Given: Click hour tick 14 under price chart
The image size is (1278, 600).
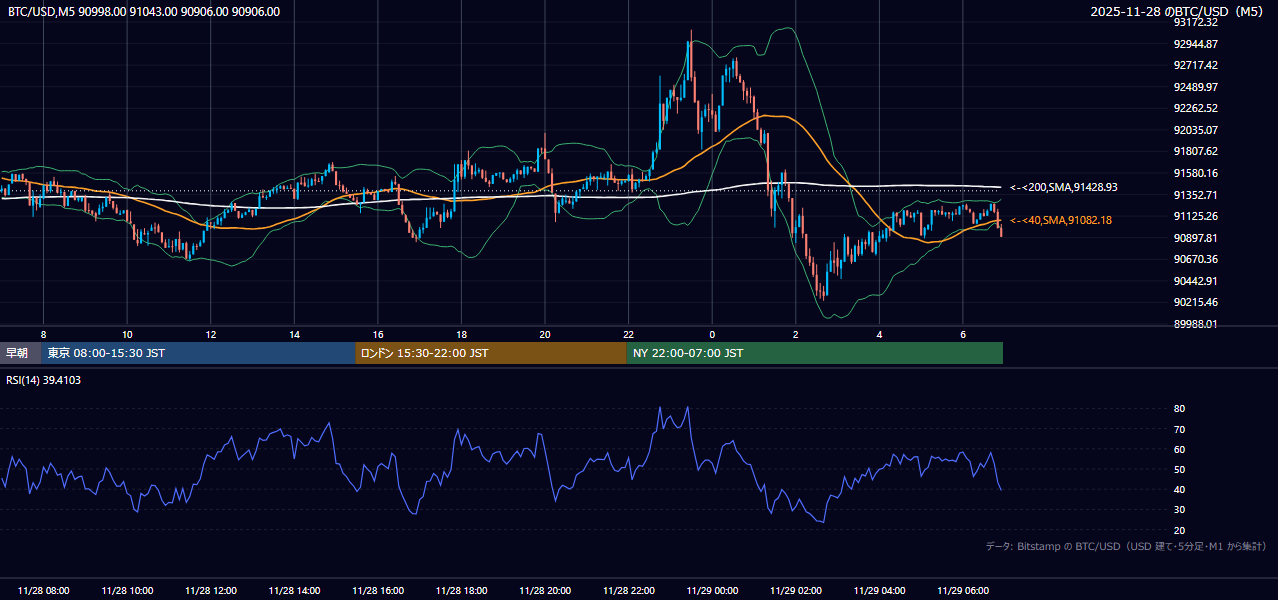Looking at the screenshot, I should 294,334.
